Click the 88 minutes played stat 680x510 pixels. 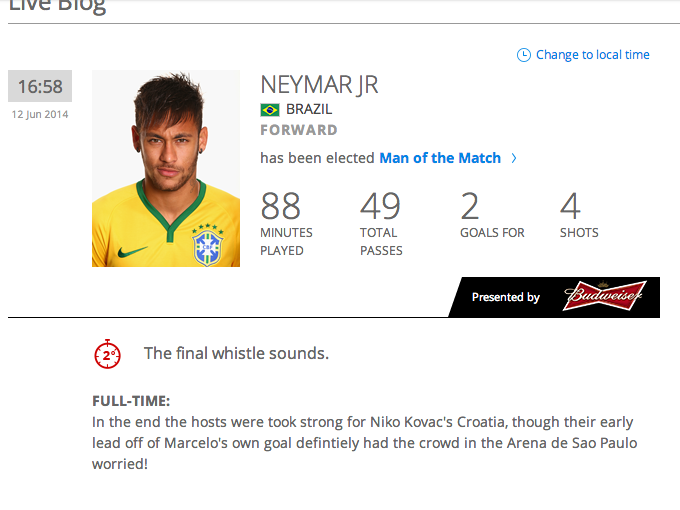(286, 224)
